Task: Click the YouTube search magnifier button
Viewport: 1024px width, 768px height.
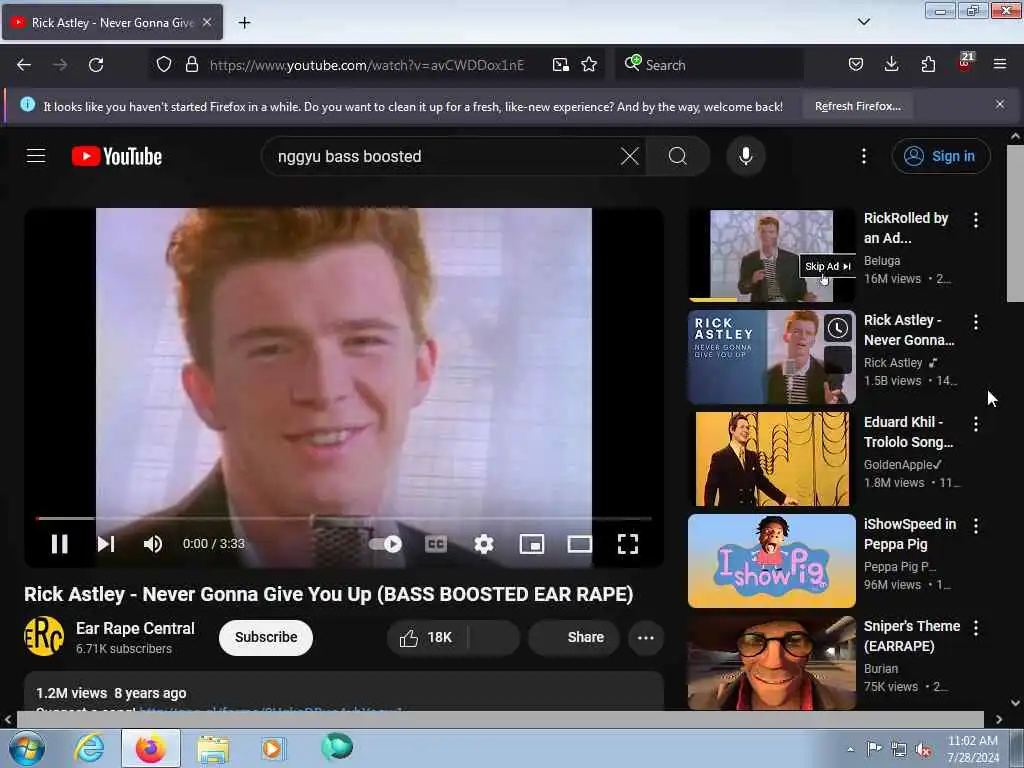Action: (x=678, y=156)
